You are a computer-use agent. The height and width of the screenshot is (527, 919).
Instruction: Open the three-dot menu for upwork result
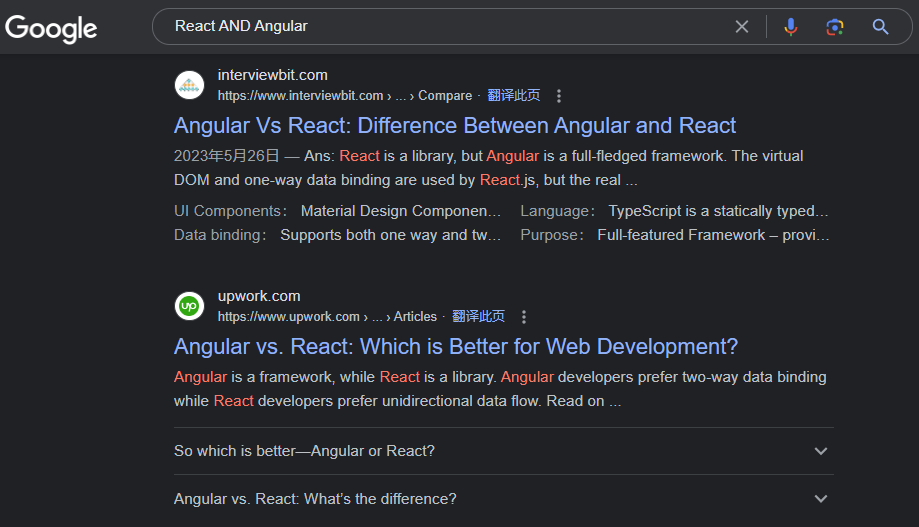523,317
